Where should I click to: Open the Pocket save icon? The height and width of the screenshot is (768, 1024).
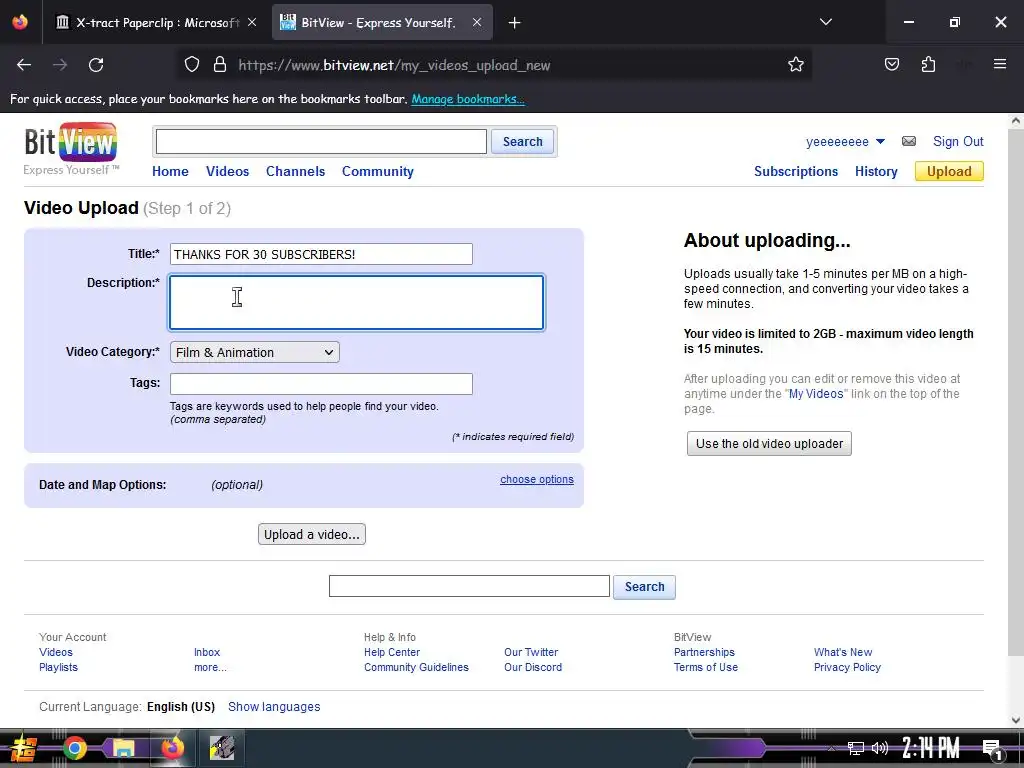pos(891,65)
